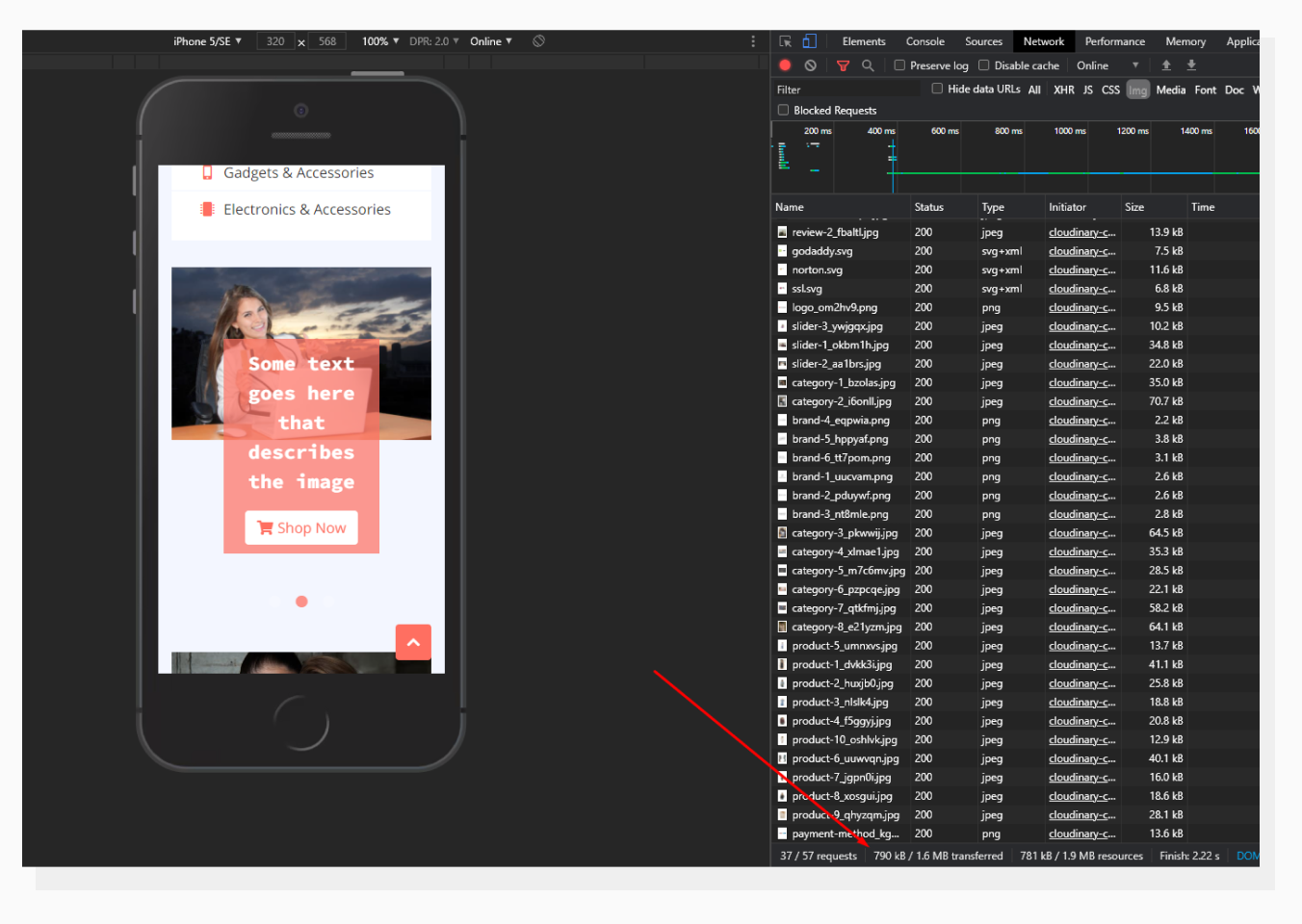
Task: Toggle the network requests filter bar
Action: (x=843, y=64)
